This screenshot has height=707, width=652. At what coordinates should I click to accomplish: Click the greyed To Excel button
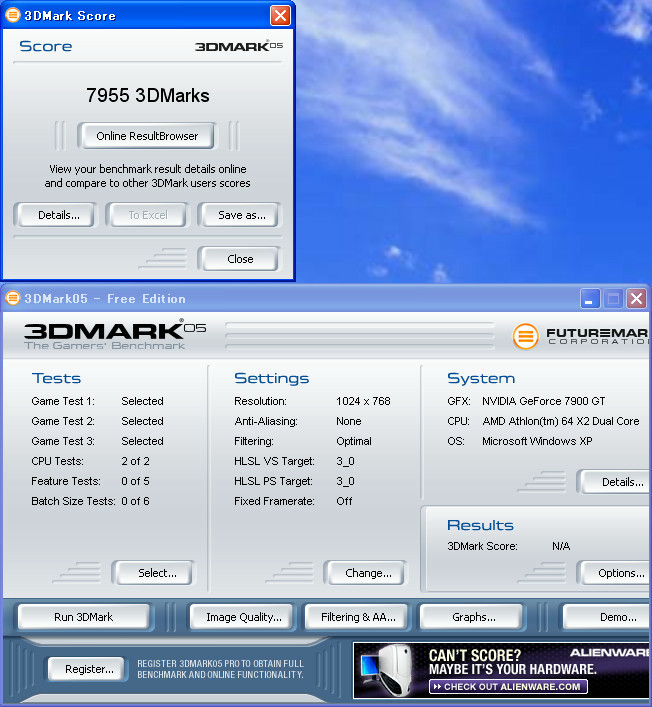pos(147,215)
